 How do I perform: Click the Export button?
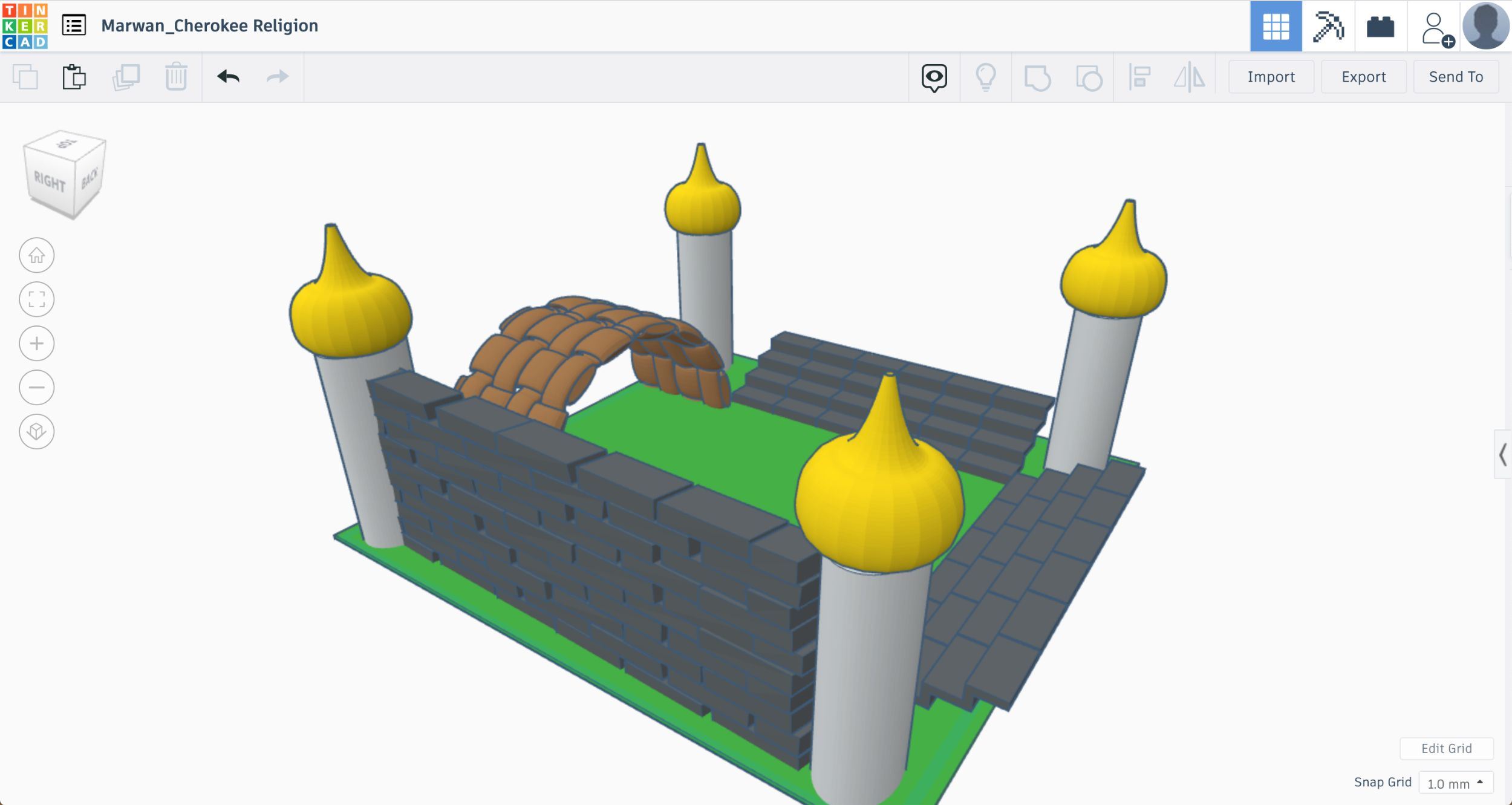click(x=1363, y=77)
